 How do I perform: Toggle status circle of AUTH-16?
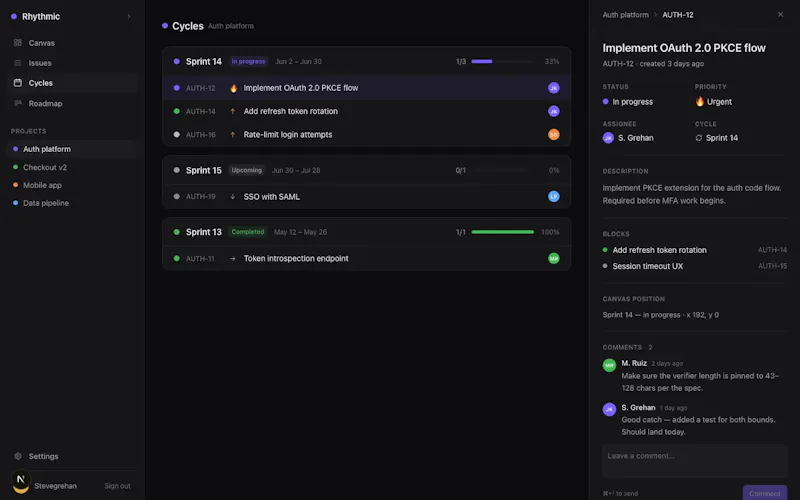pyautogui.click(x=177, y=135)
